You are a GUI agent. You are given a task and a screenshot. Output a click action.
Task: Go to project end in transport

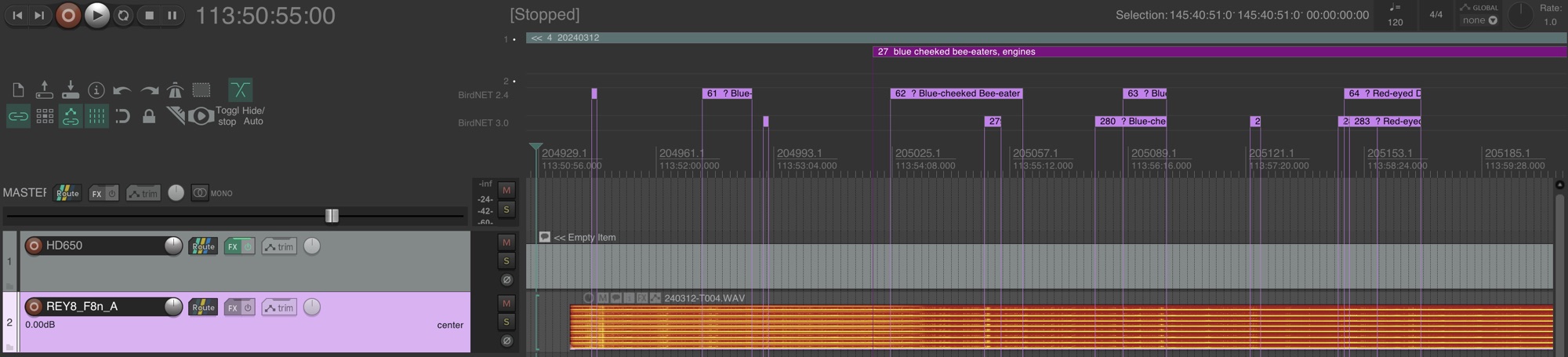click(38, 15)
